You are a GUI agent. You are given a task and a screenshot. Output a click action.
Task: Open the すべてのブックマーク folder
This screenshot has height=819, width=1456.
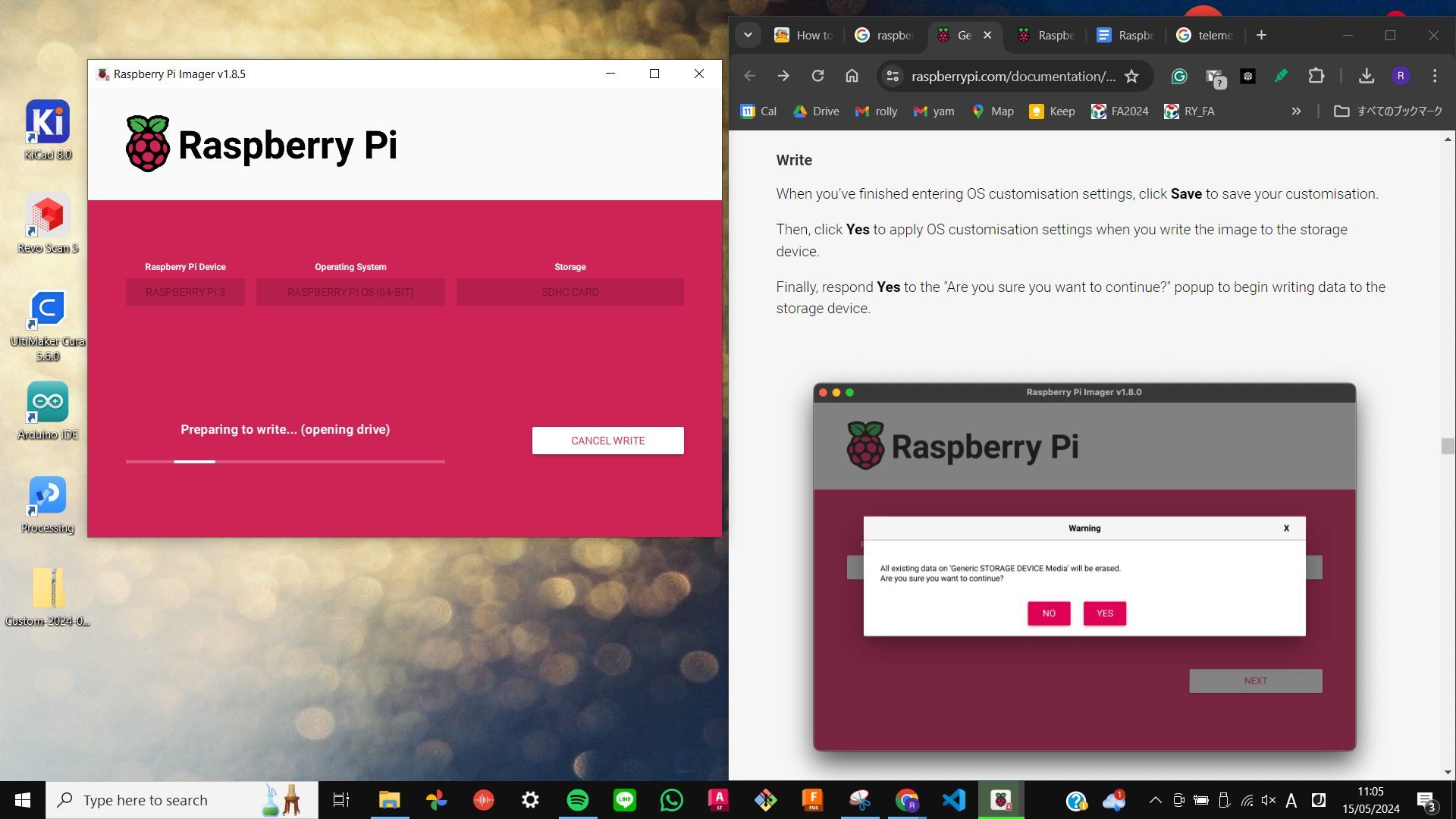coord(1388,111)
